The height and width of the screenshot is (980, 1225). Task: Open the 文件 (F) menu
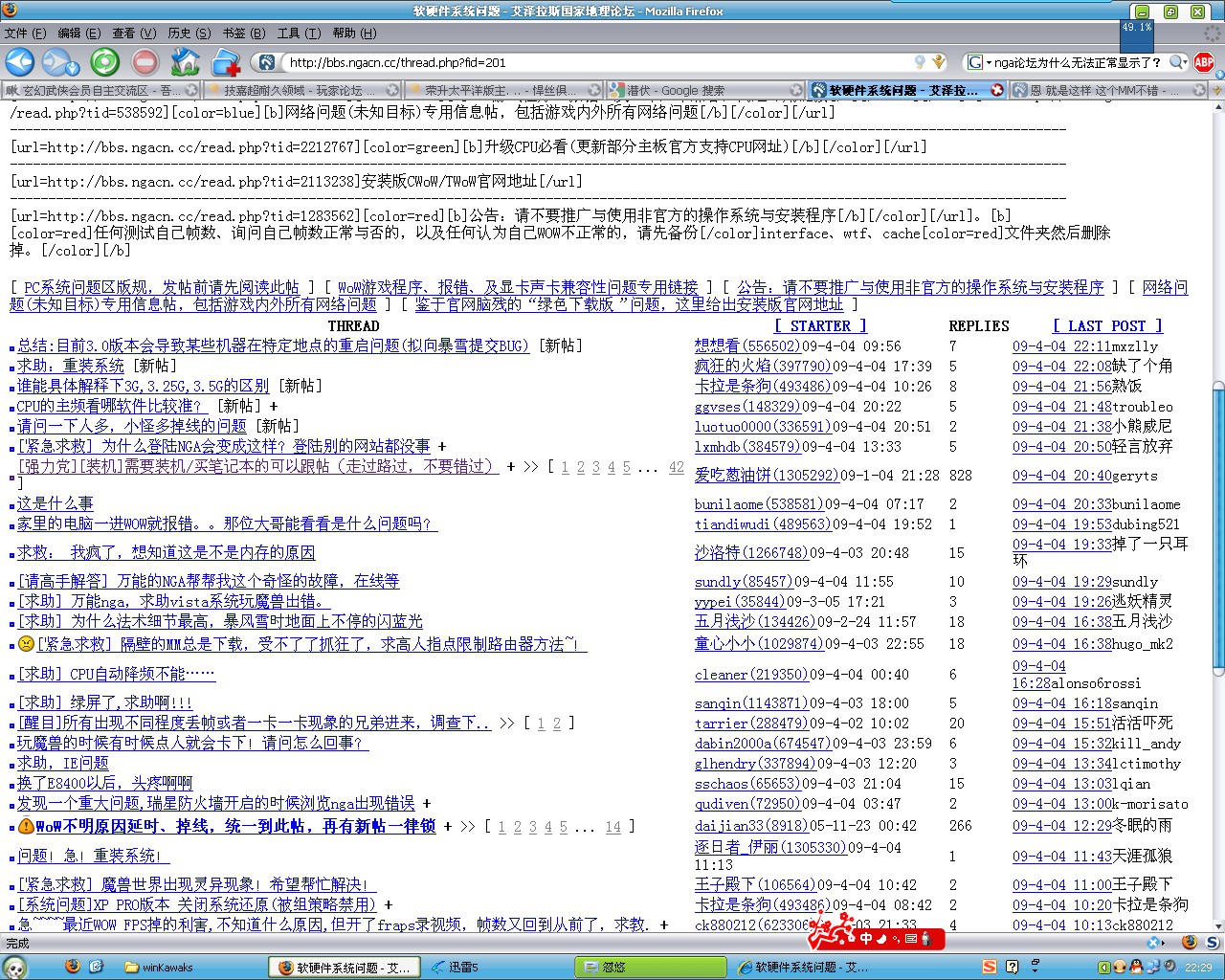point(25,33)
